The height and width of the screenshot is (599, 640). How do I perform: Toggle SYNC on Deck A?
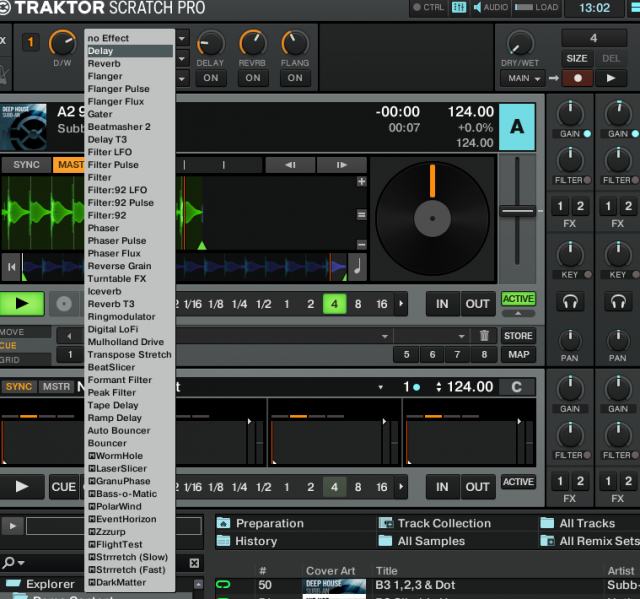click(26, 165)
